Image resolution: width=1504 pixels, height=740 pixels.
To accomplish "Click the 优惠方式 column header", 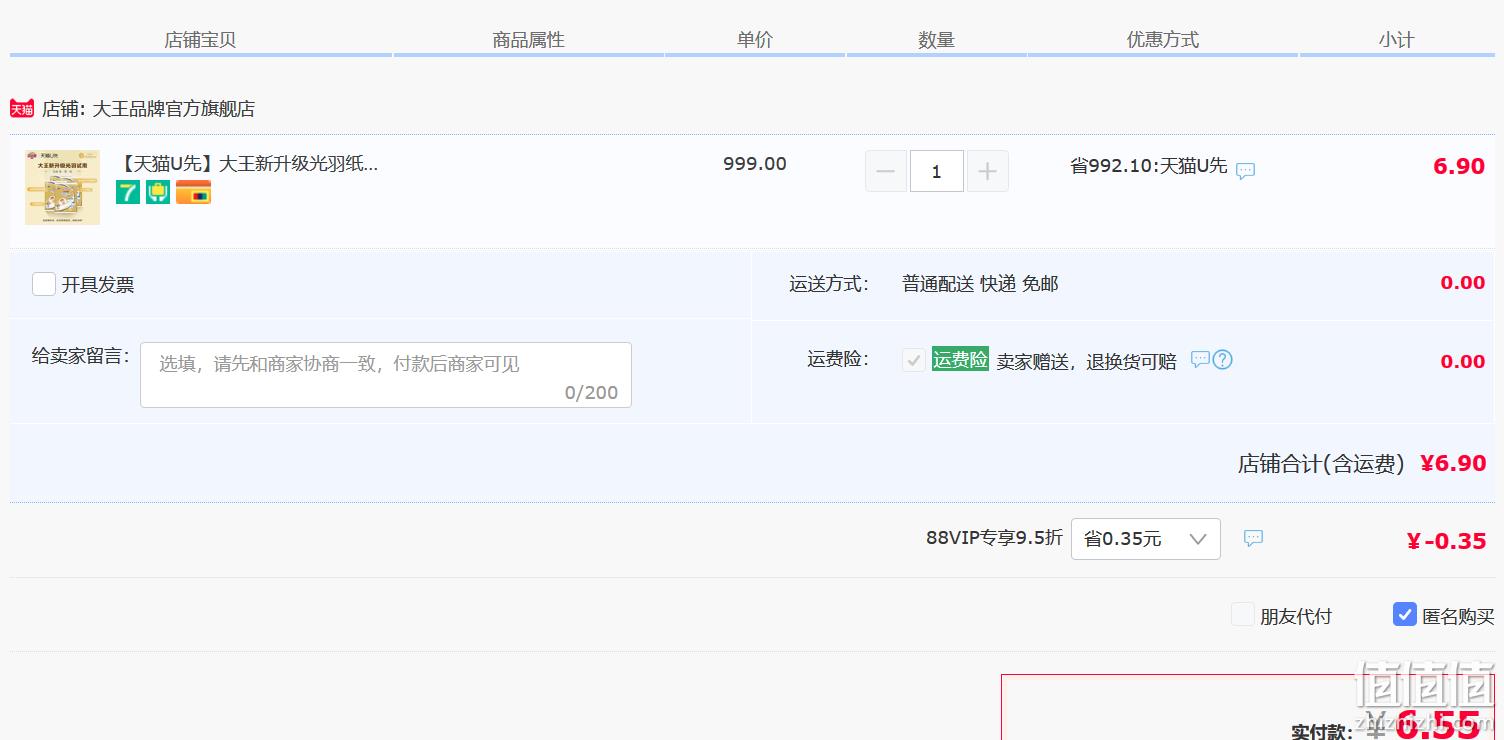I will click(1163, 40).
